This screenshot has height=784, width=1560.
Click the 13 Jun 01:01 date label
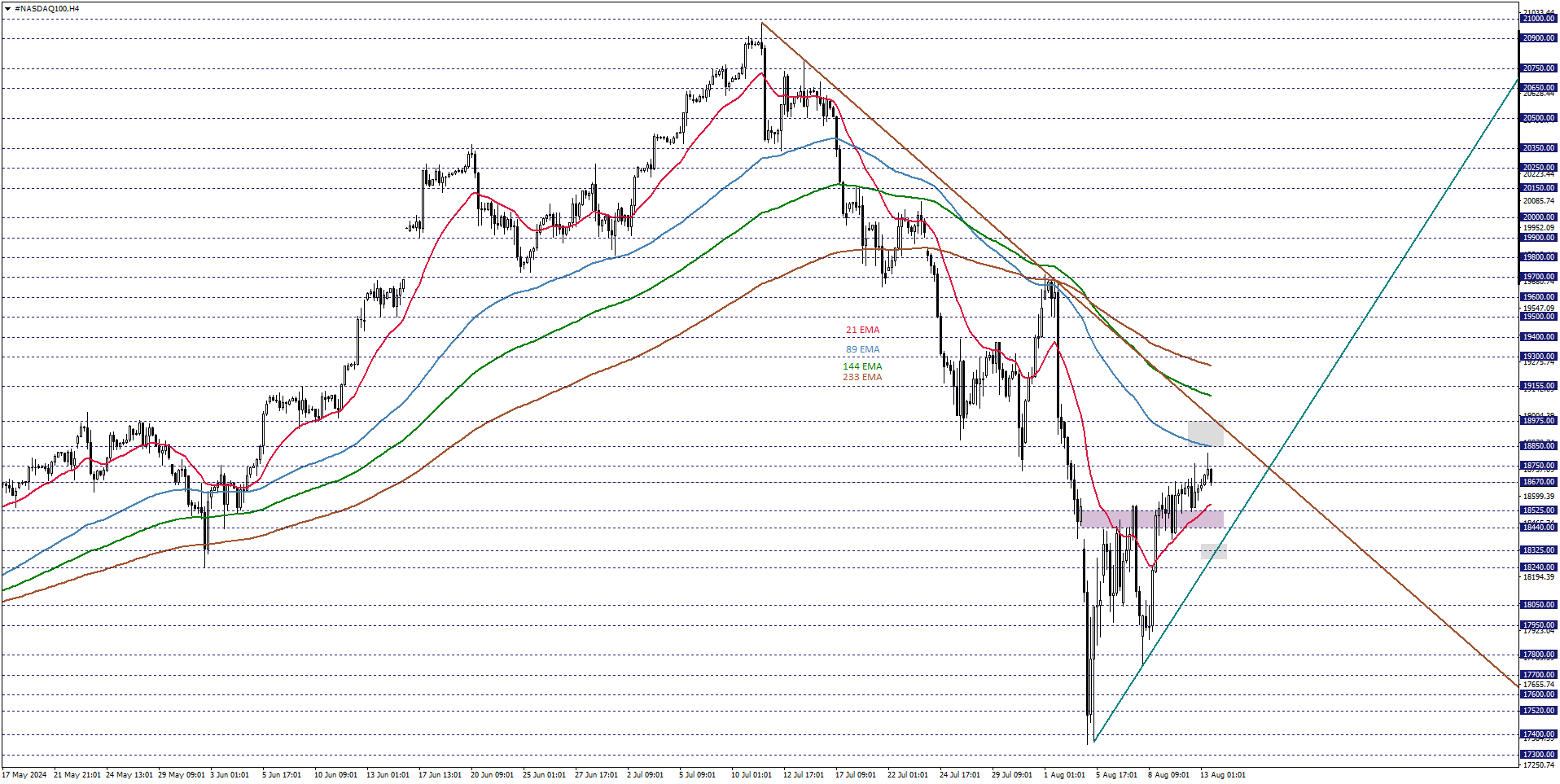click(388, 775)
